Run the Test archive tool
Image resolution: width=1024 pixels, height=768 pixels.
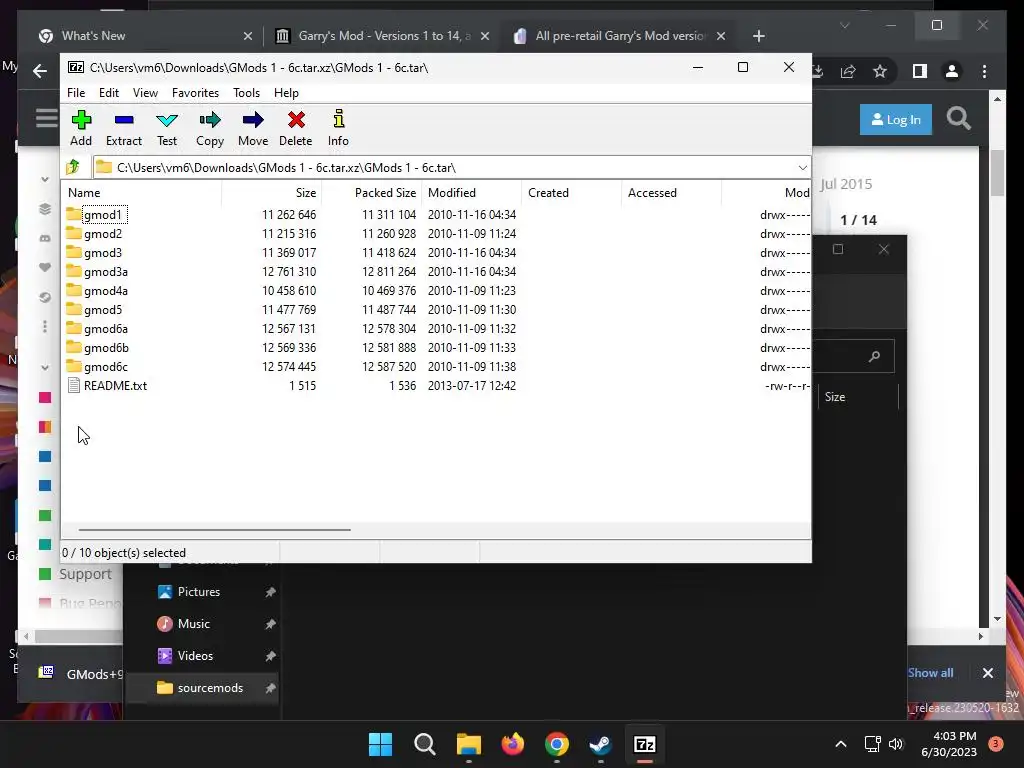coord(167,128)
